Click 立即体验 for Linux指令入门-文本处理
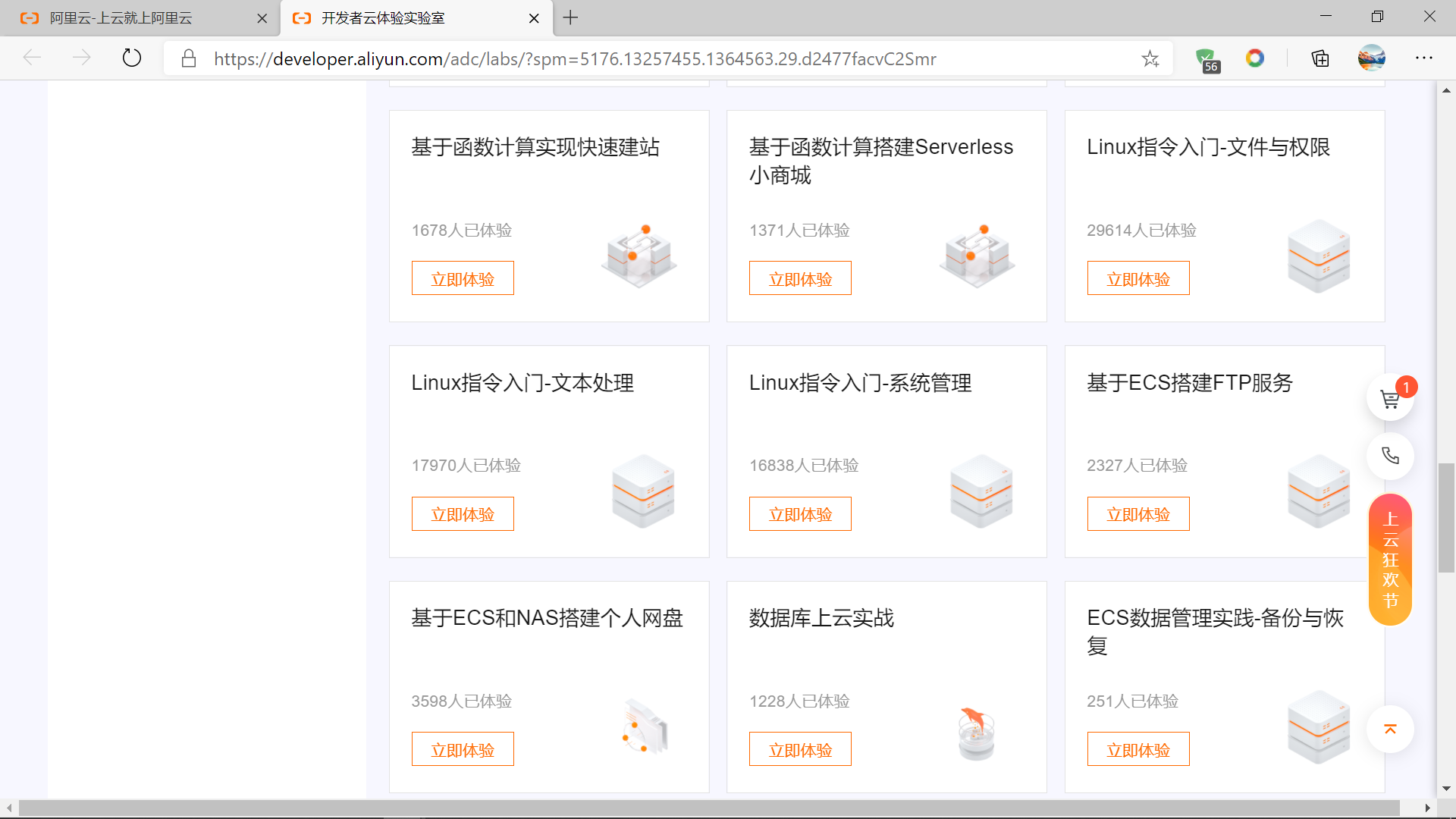Image resolution: width=1456 pixels, height=819 pixels. [x=463, y=514]
